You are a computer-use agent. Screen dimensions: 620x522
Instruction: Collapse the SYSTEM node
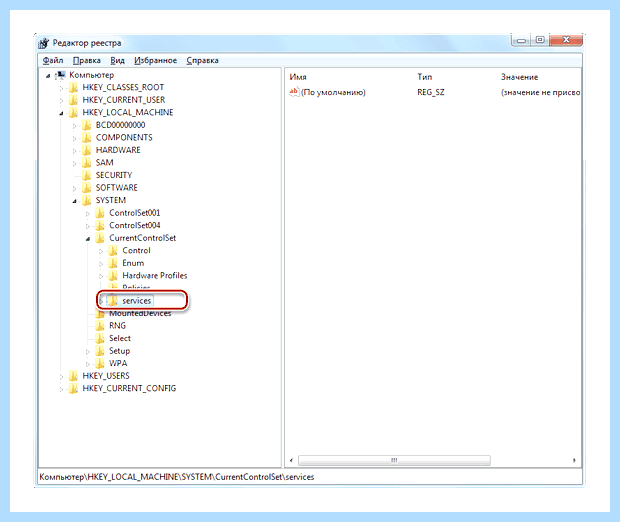pos(74,201)
